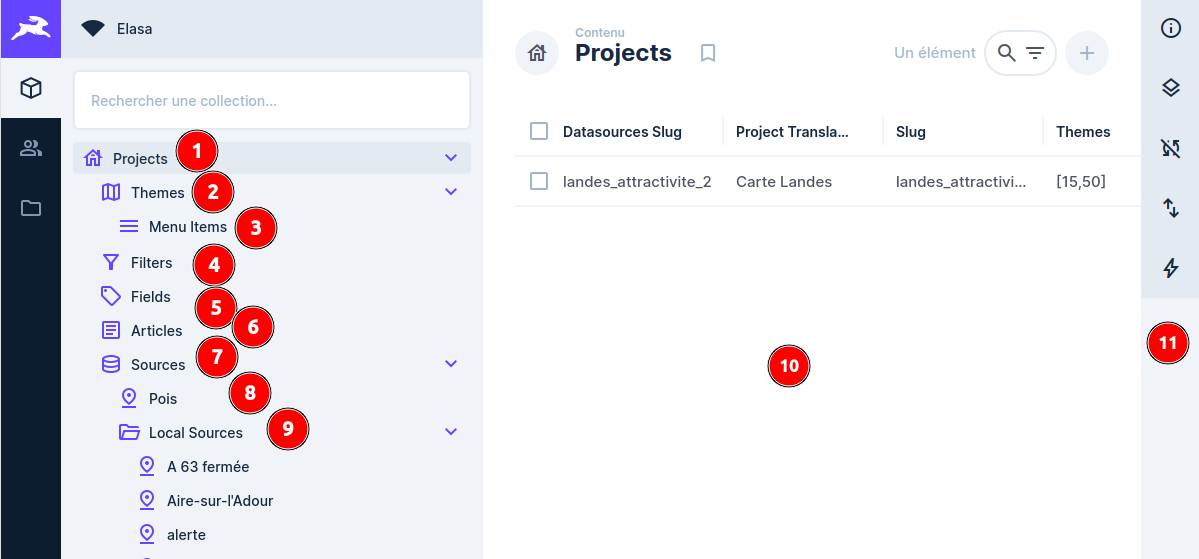Click the Articles document icon
The image size is (1199, 559).
coord(111,330)
